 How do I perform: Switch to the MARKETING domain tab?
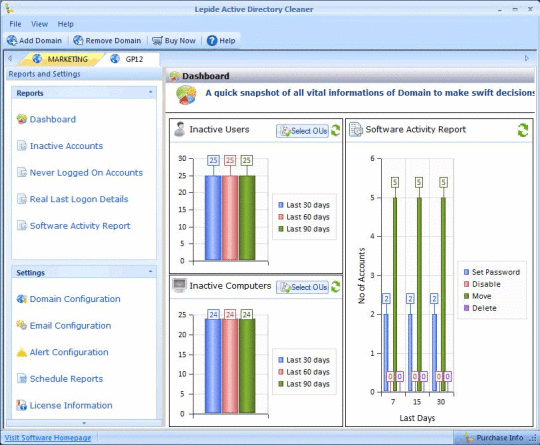[x=62, y=59]
